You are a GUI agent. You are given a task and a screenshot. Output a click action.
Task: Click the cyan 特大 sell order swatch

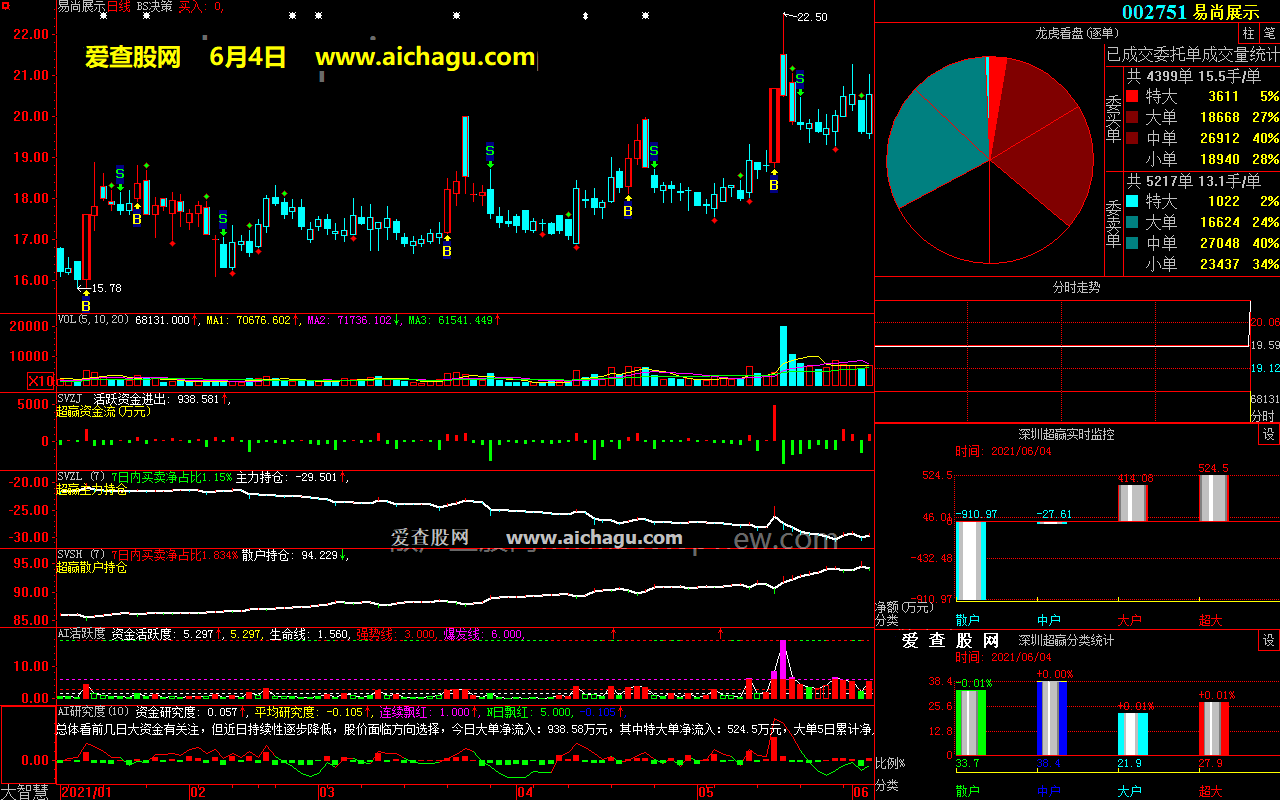[1132, 201]
